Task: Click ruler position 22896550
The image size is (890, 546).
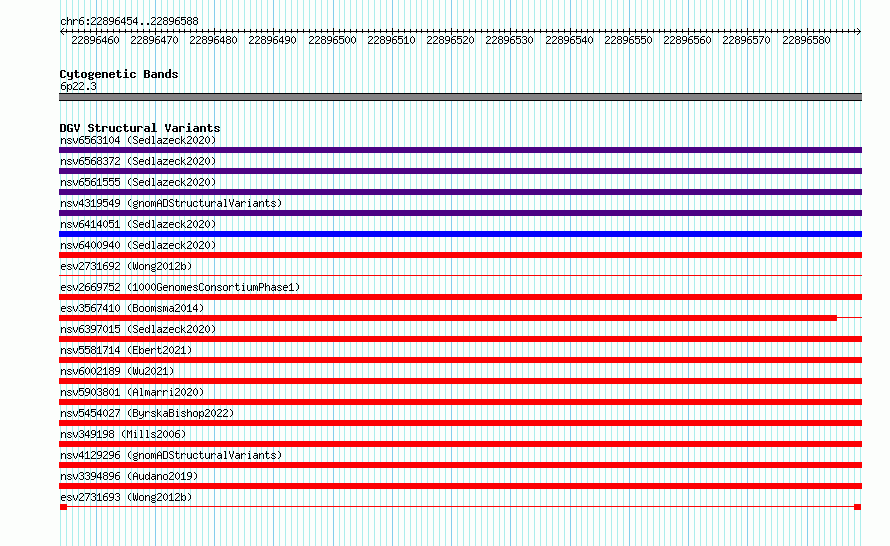Action: (628, 40)
